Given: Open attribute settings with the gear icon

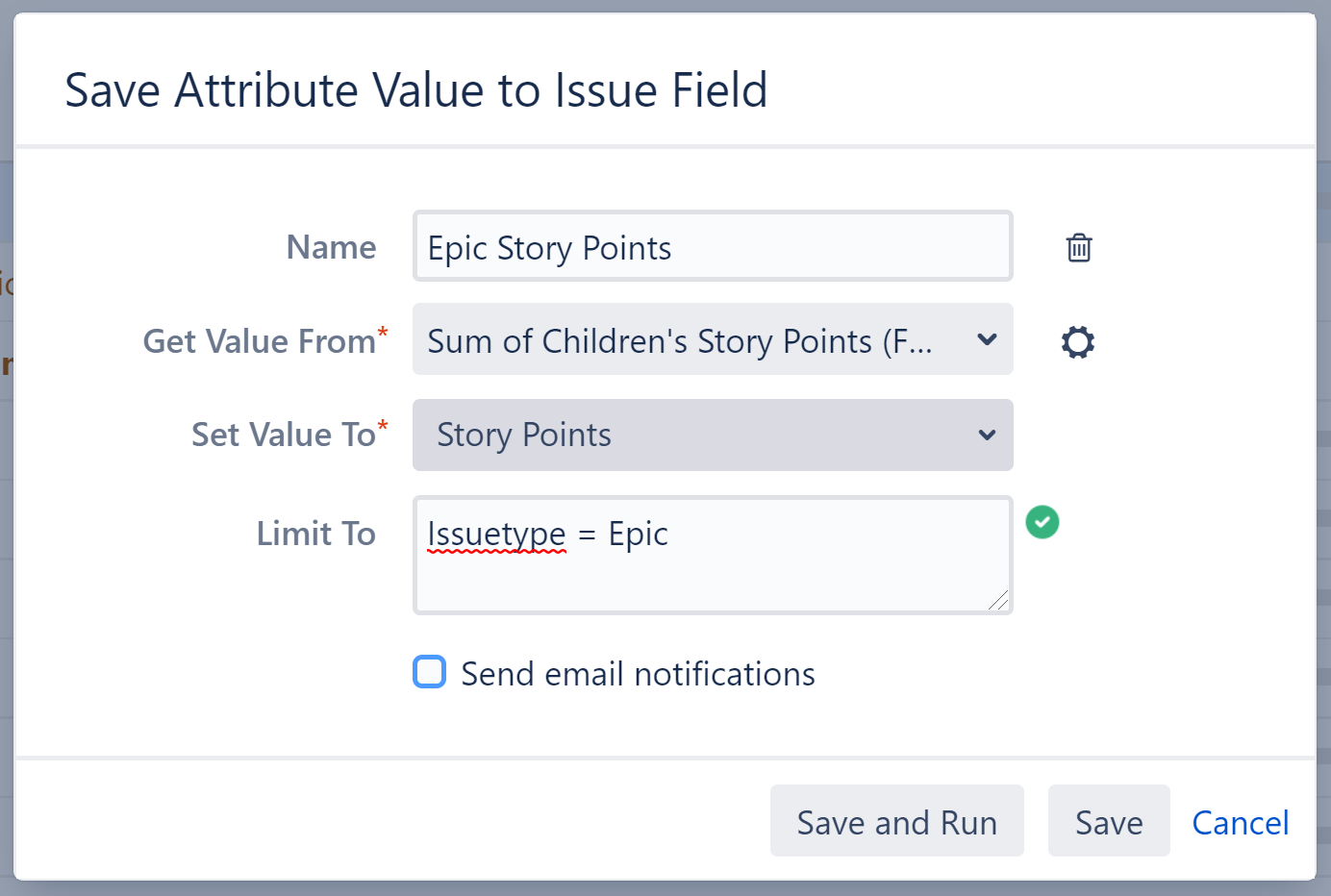Looking at the screenshot, I should (1077, 342).
